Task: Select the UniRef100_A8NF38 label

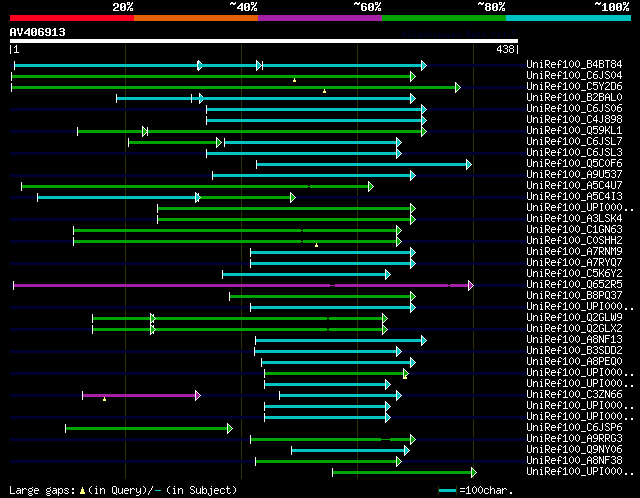Action: [574, 461]
